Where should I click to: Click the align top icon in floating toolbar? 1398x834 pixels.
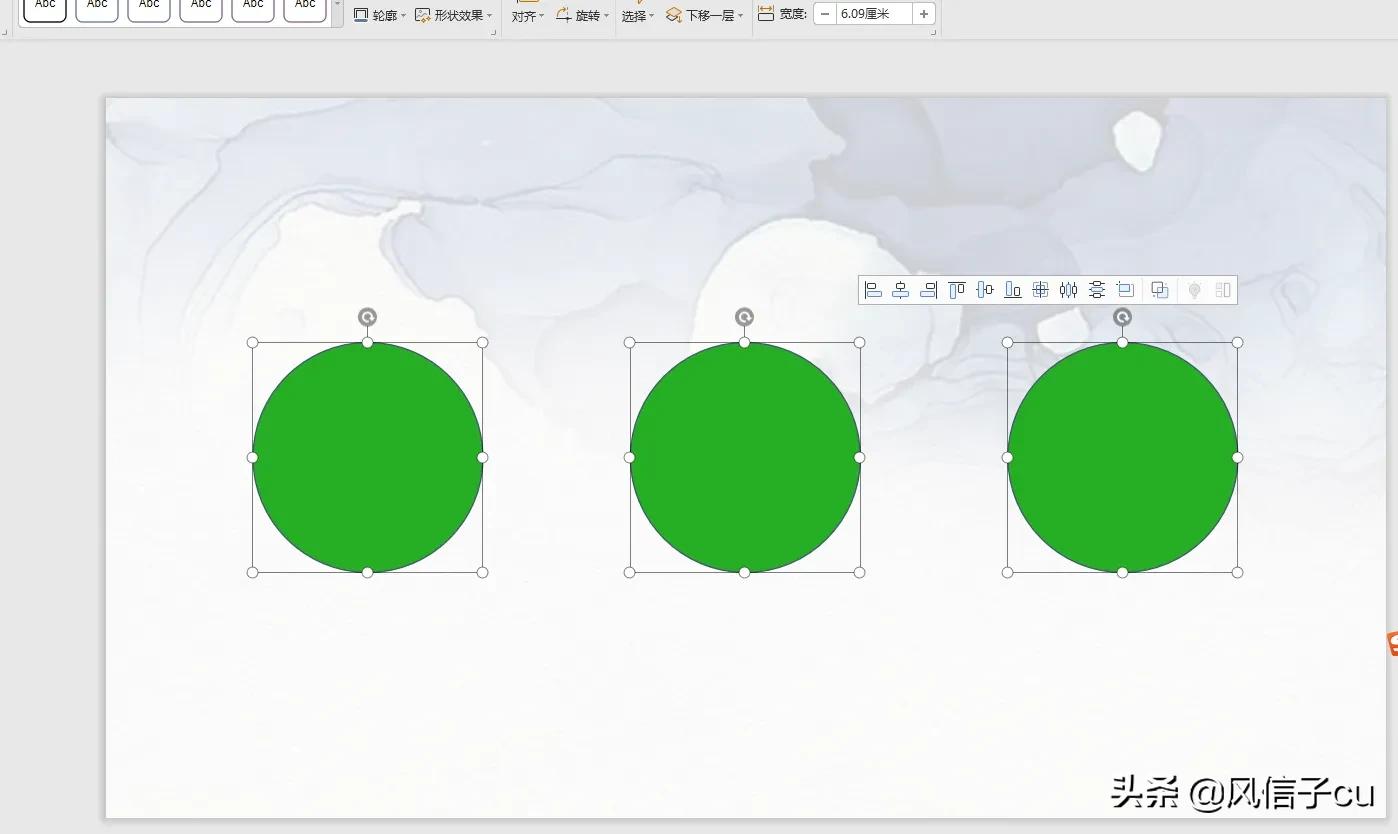(957, 290)
